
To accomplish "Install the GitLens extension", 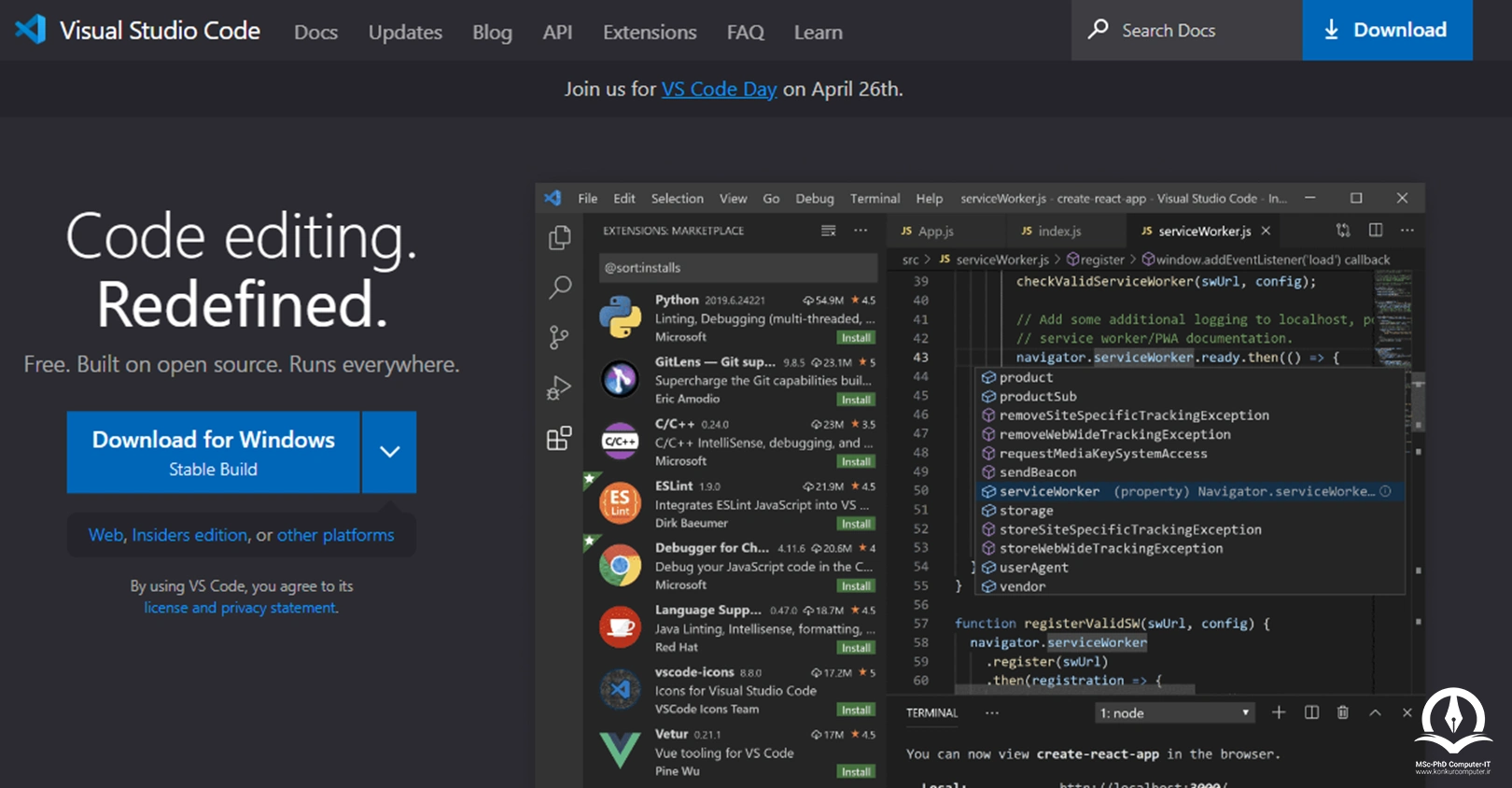I will coord(855,400).
